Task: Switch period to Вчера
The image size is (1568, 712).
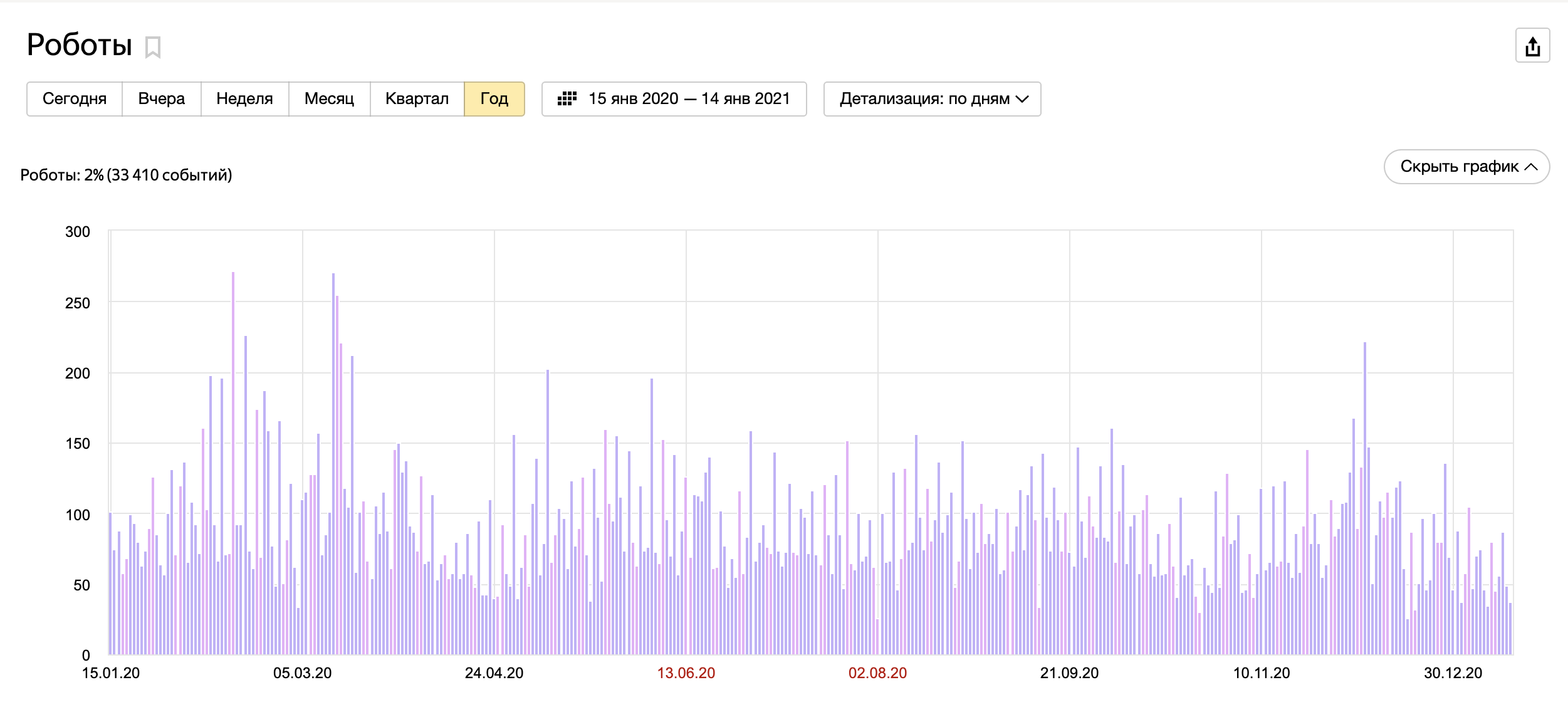Action: point(161,99)
